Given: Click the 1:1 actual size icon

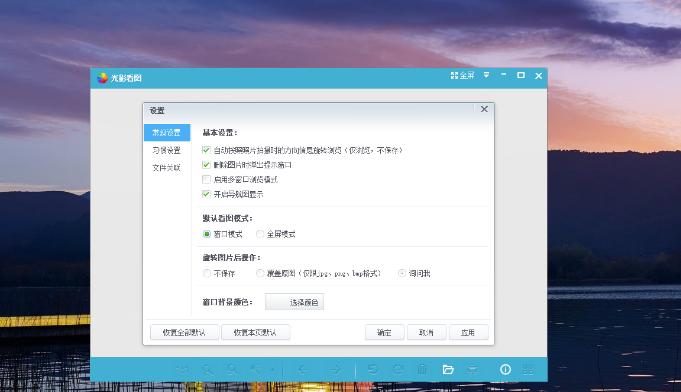Looking at the screenshot, I should click(182, 370).
